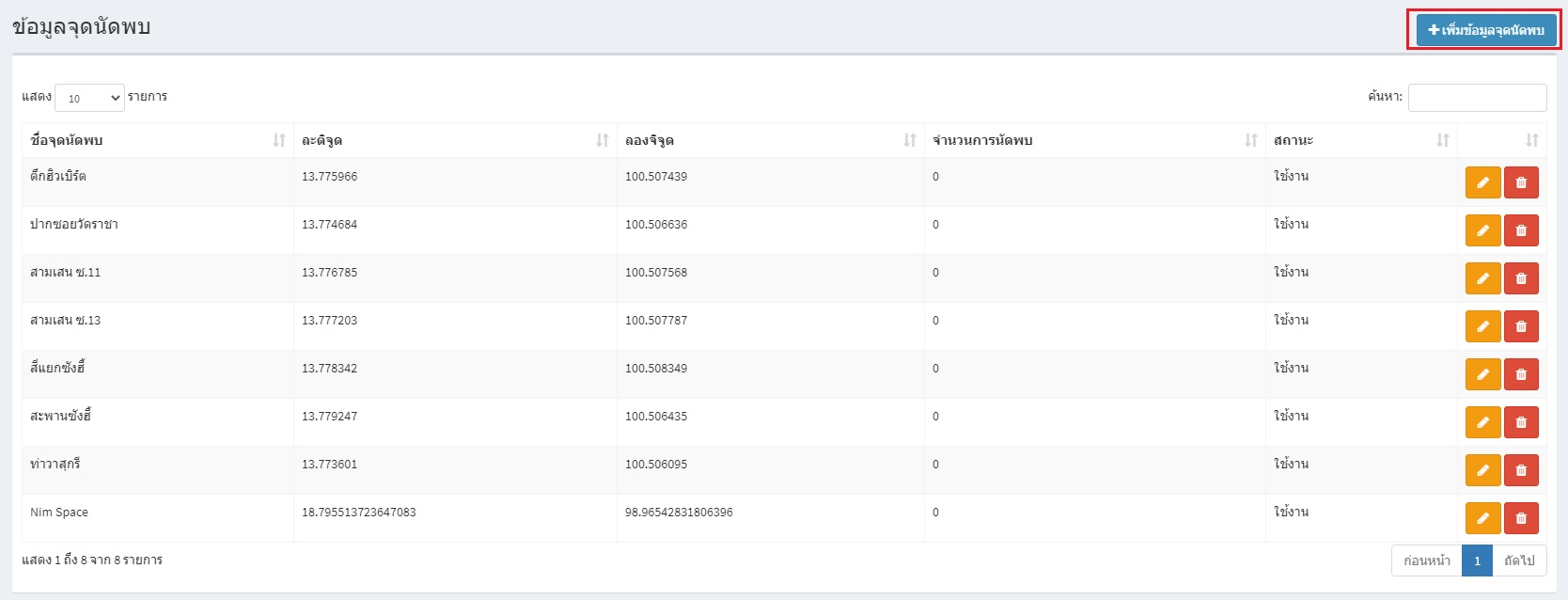Edit the ท่าวาสุกรี meeting point
The image size is (1568, 600).
[x=1482, y=470]
